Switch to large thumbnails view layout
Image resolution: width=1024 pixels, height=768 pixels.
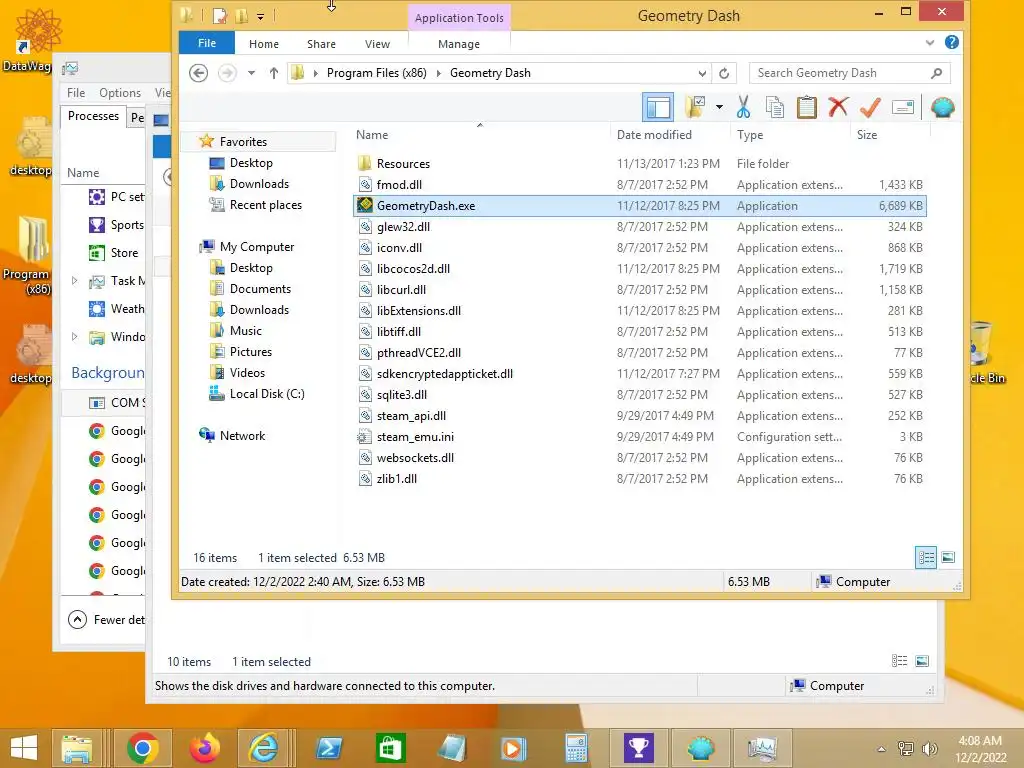948,558
